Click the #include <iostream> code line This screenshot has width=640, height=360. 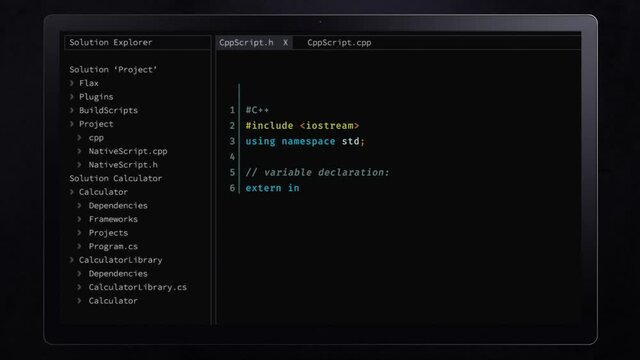(x=302, y=125)
